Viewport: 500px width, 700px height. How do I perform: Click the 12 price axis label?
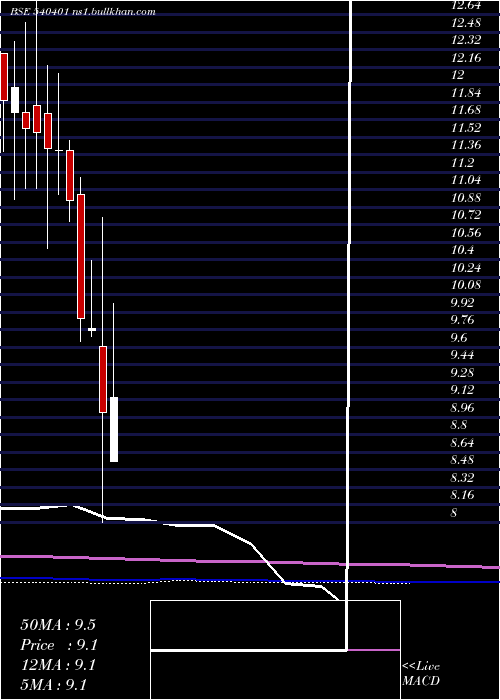pyautogui.click(x=458, y=75)
